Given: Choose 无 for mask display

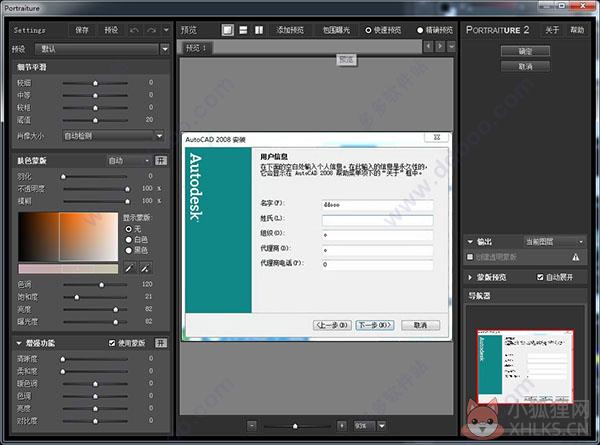Looking at the screenshot, I should point(129,229).
